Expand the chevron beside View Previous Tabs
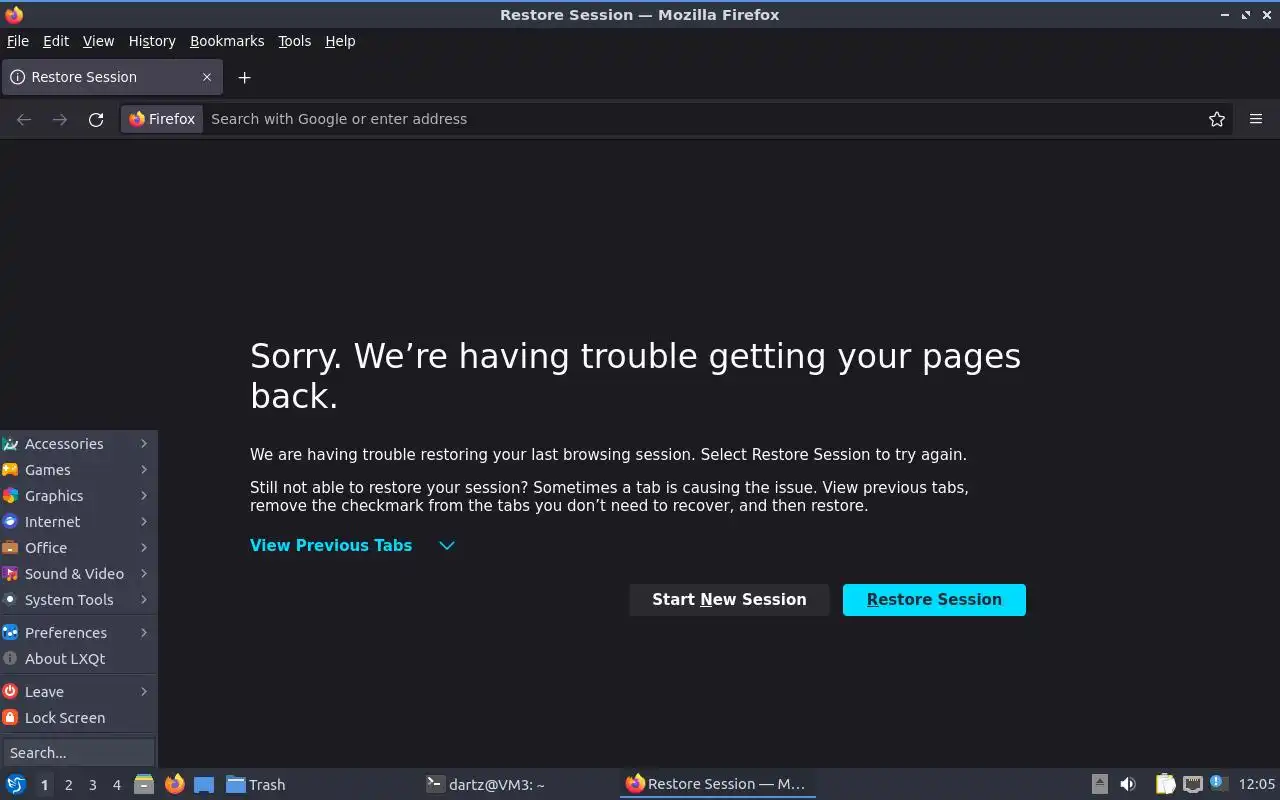This screenshot has width=1280, height=800. [447, 545]
